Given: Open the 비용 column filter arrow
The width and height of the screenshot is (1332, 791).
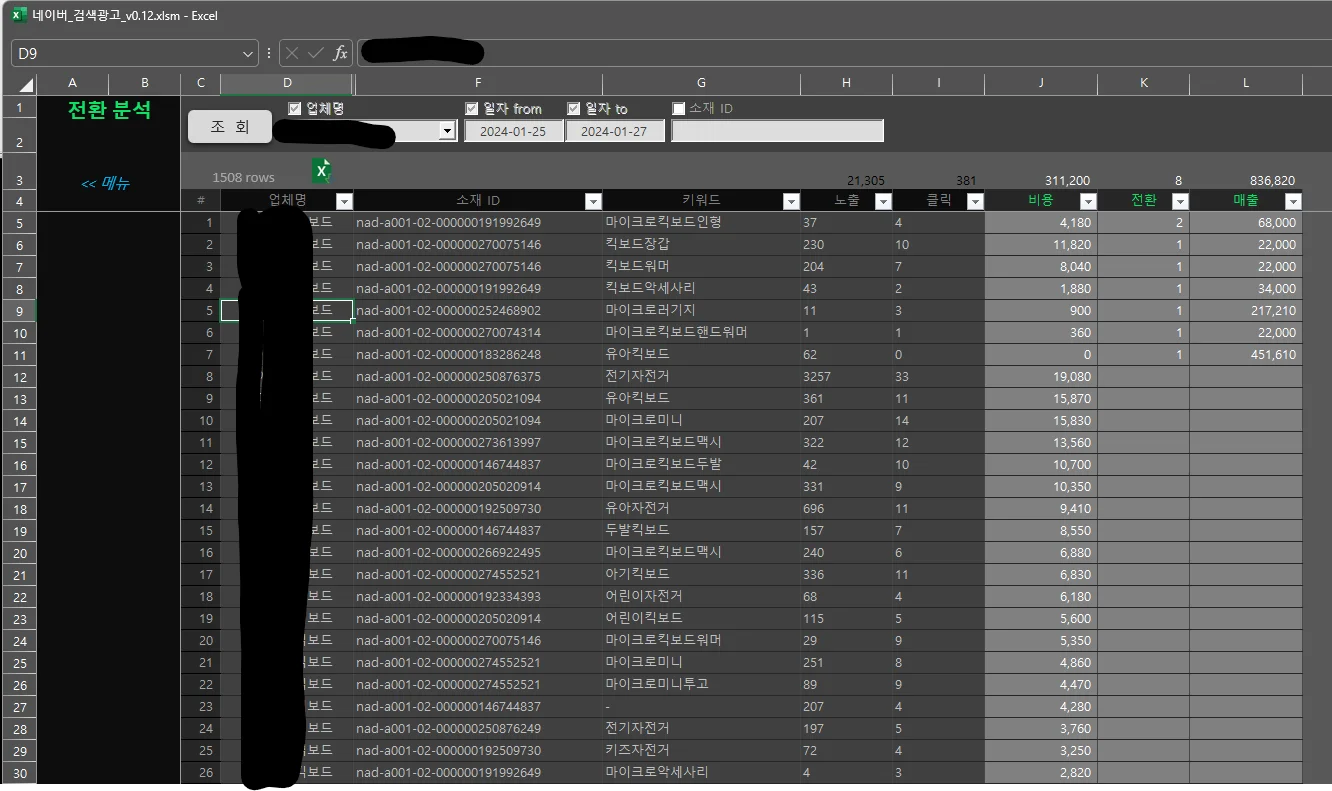Looking at the screenshot, I should pos(1086,201).
